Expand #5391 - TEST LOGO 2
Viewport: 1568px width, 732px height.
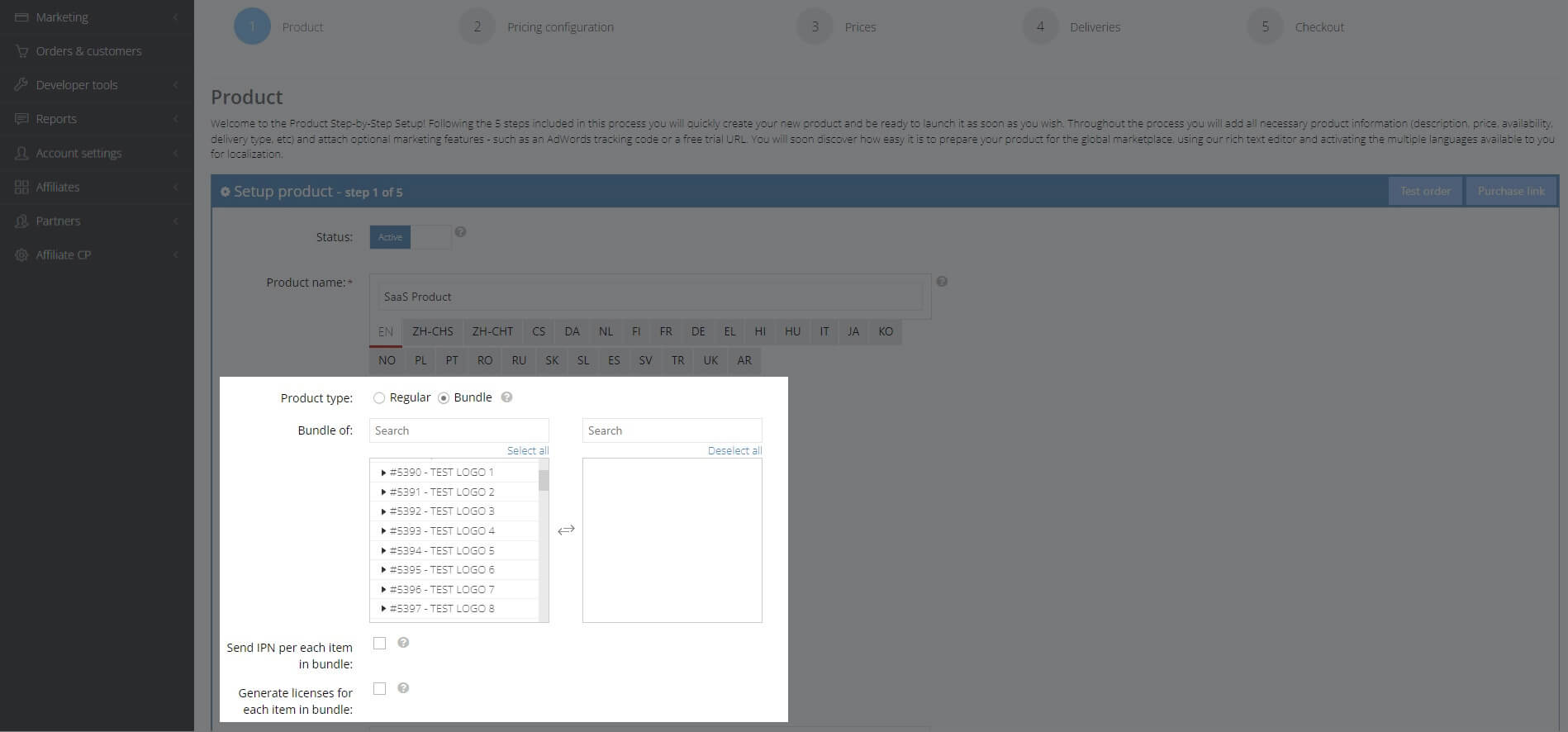pyautogui.click(x=383, y=492)
